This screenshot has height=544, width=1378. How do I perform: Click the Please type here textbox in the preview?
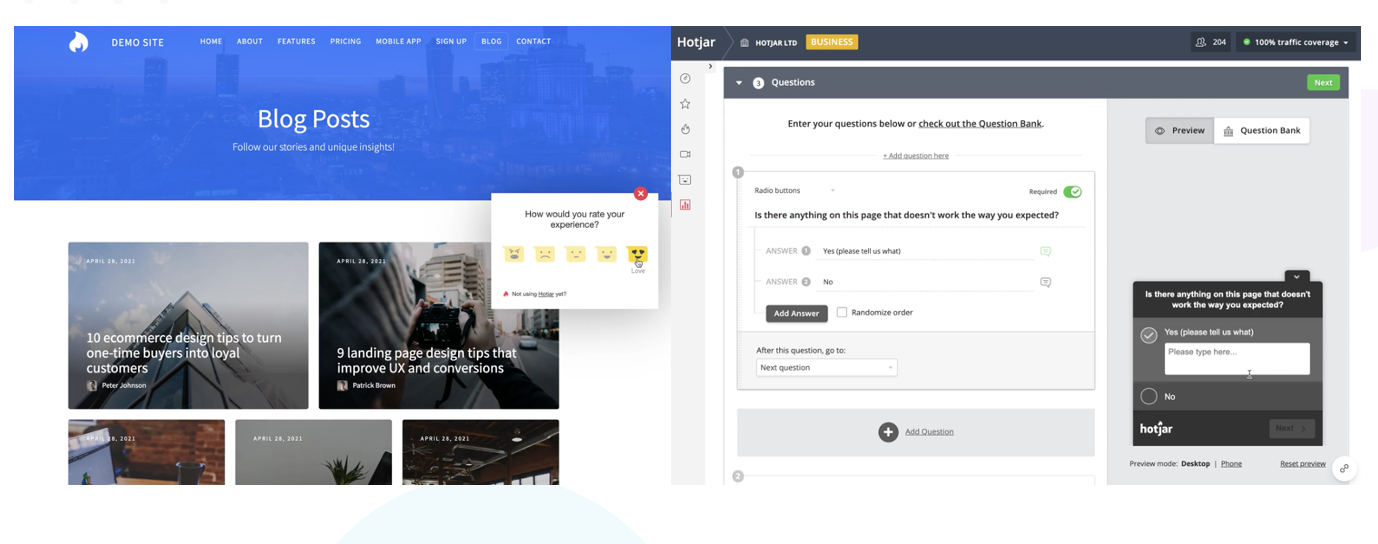[1237, 359]
